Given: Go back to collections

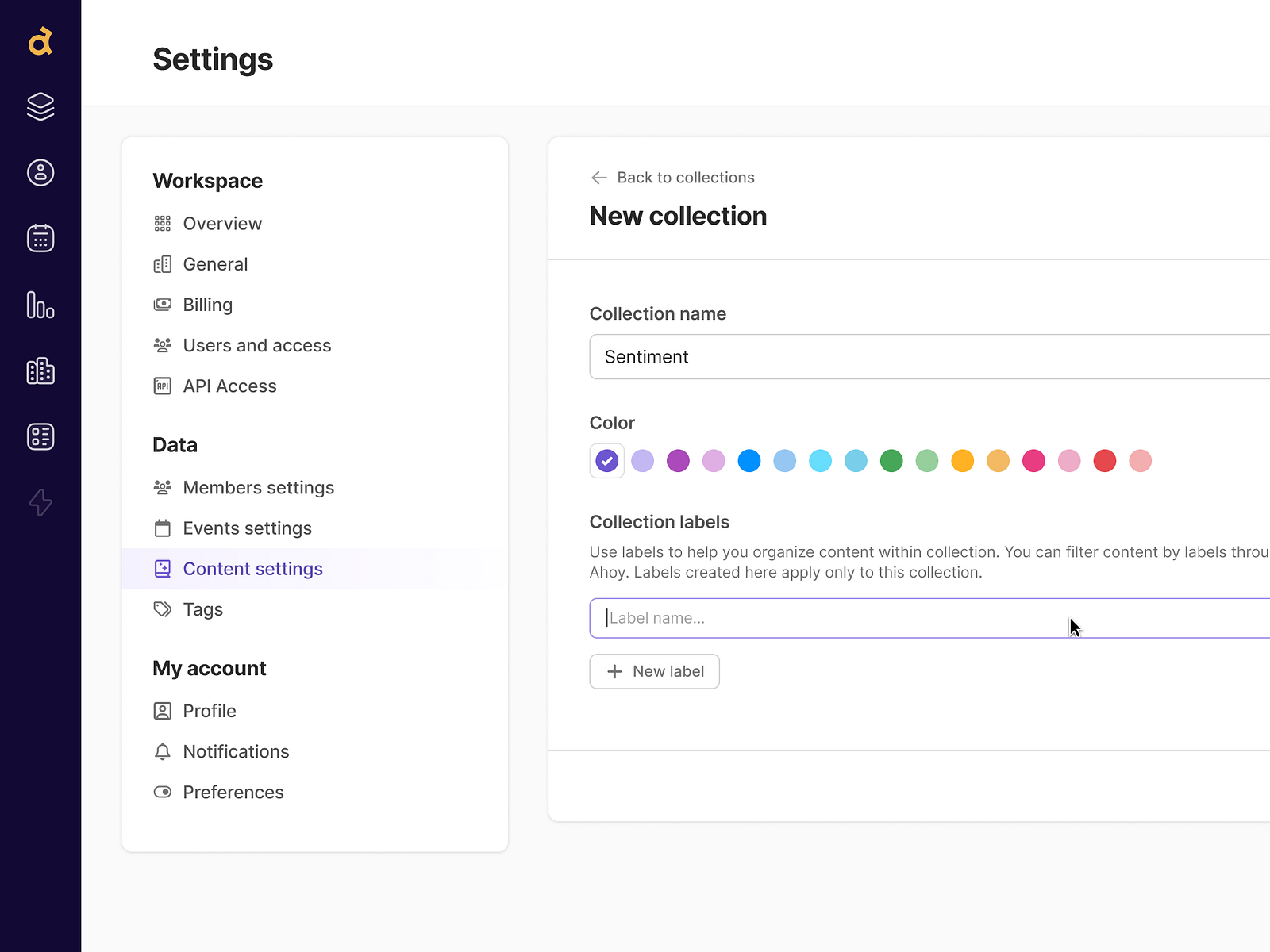Looking at the screenshot, I should pyautogui.click(x=672, y=177).
